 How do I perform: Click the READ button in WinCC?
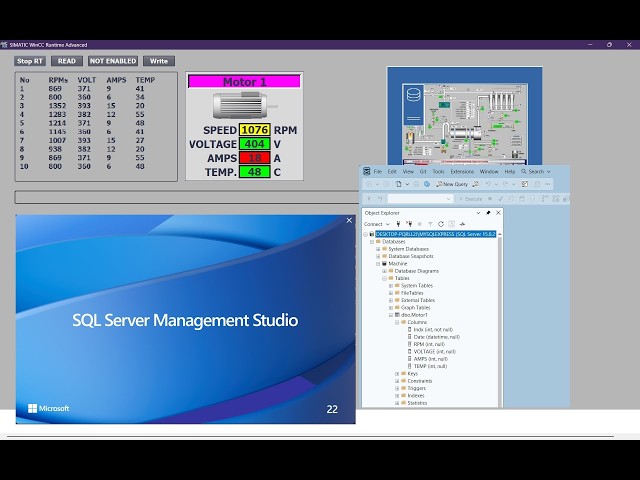pyautogui.click(x=67, y=61)
